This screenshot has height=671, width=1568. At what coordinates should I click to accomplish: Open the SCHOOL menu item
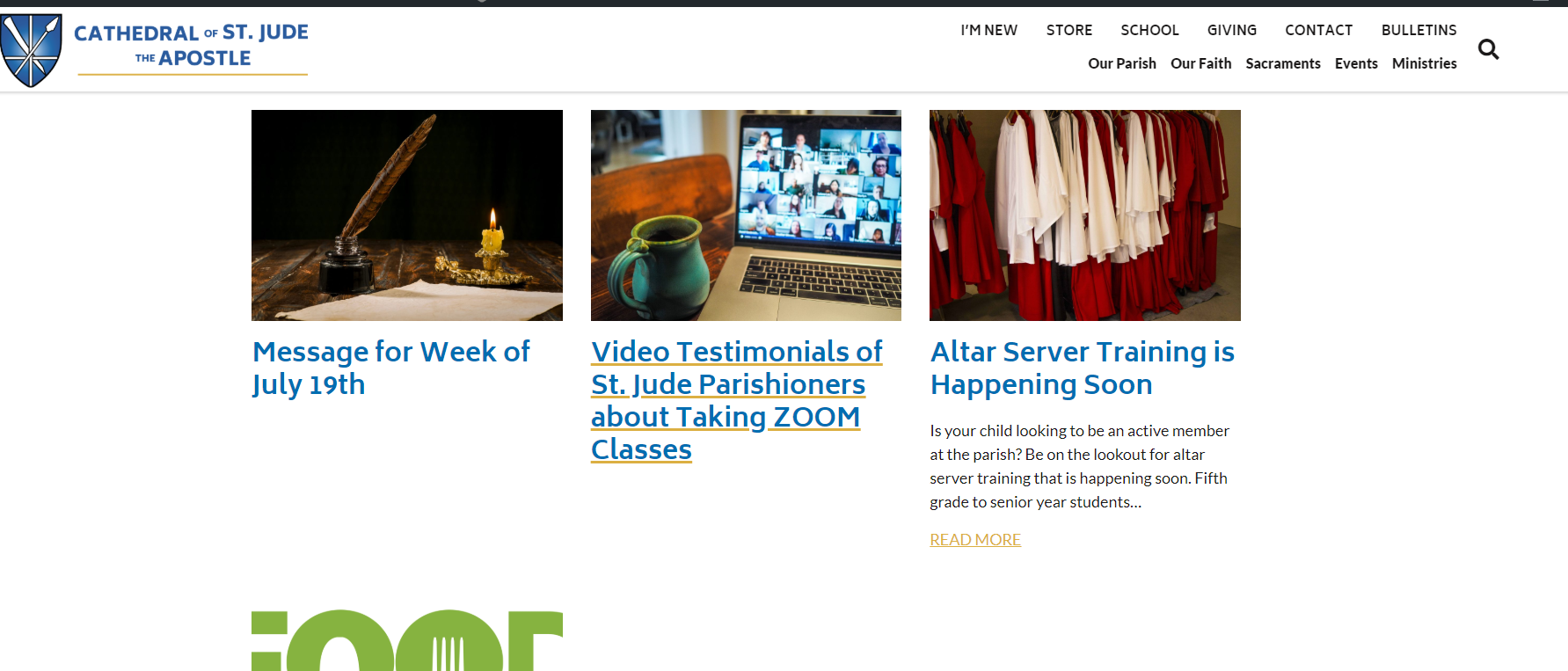click(x=1149, y=30)
